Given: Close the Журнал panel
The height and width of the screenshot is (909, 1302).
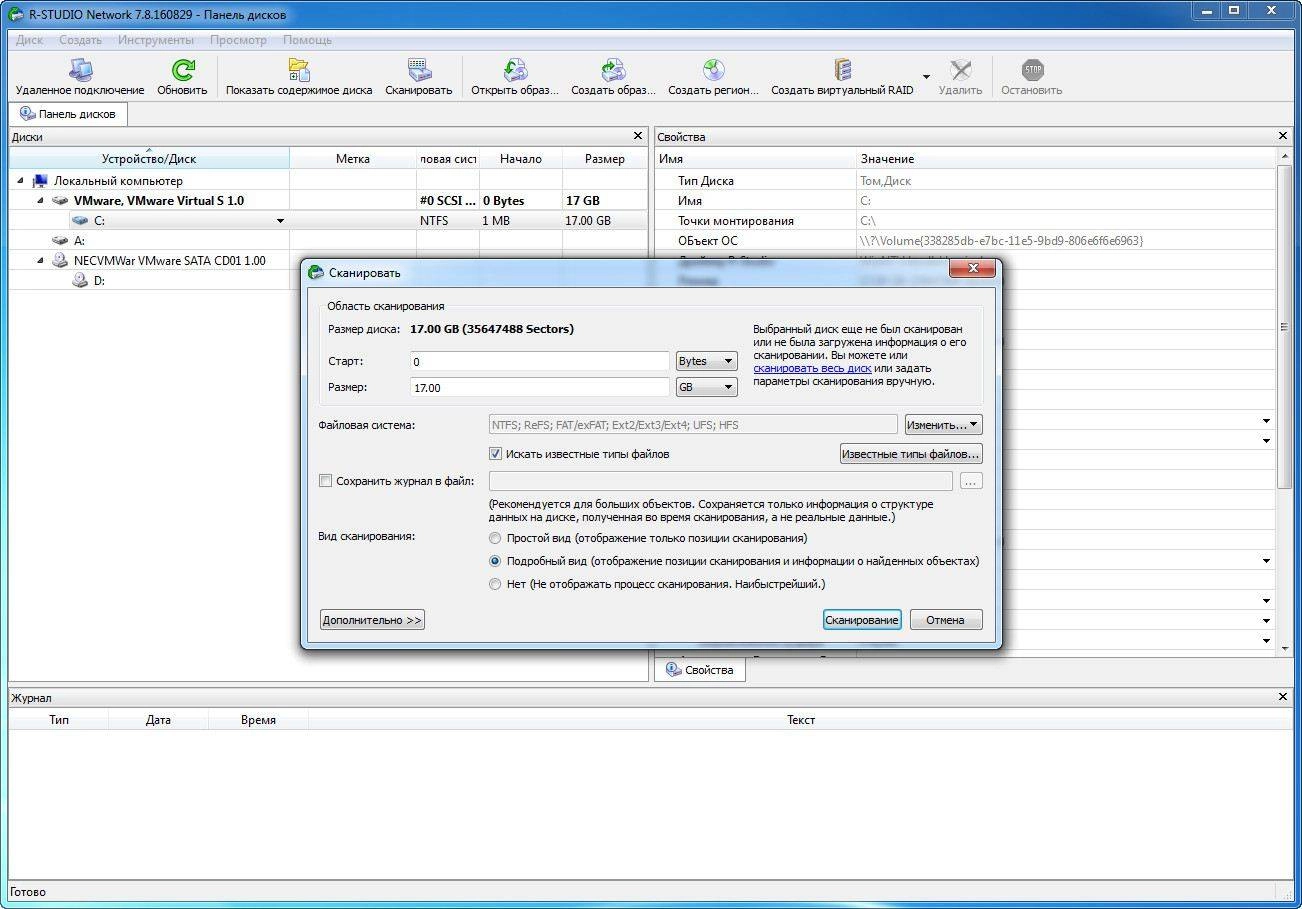Looking at the screenshot, I should click(1284, 697).
